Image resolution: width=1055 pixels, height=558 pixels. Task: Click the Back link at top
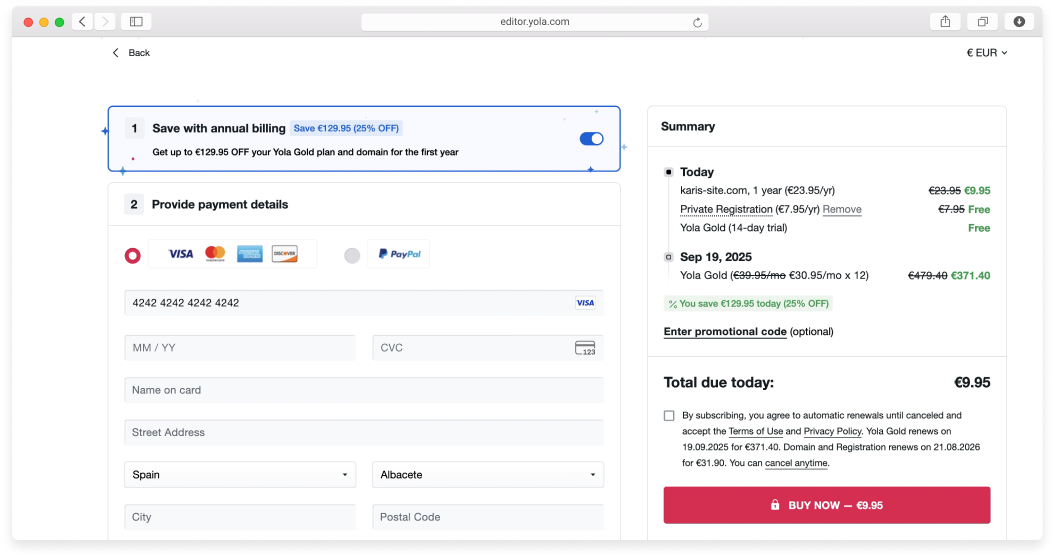131,53
